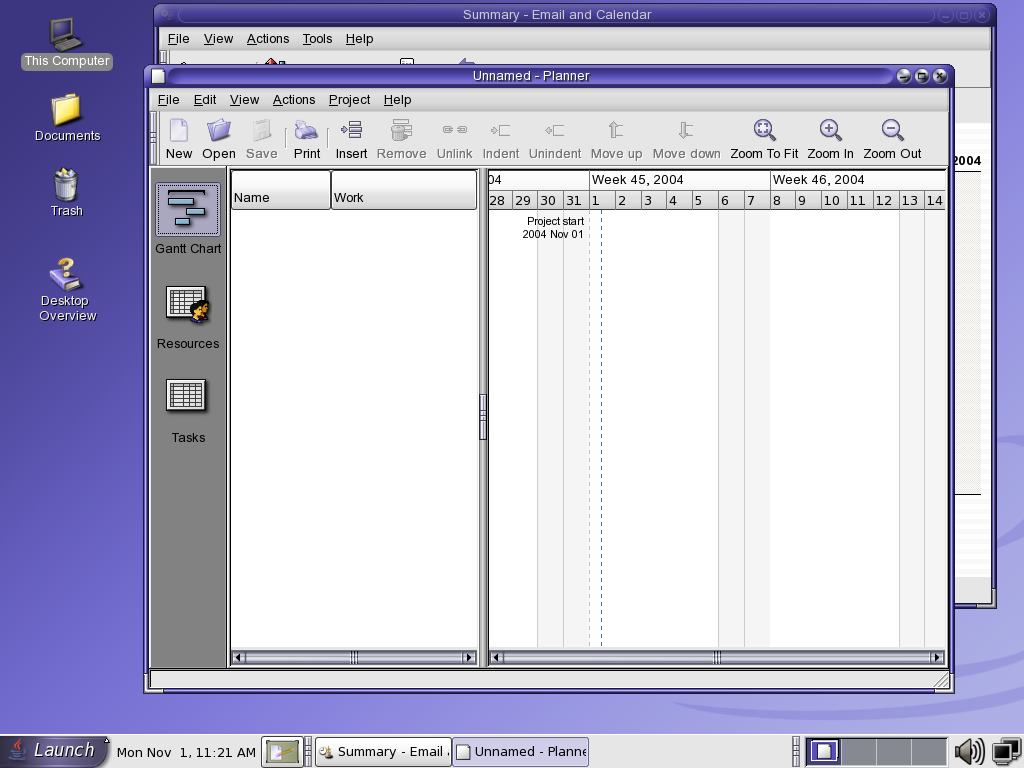Open Help menu in Email and Calendar window

tap(359, 39)
